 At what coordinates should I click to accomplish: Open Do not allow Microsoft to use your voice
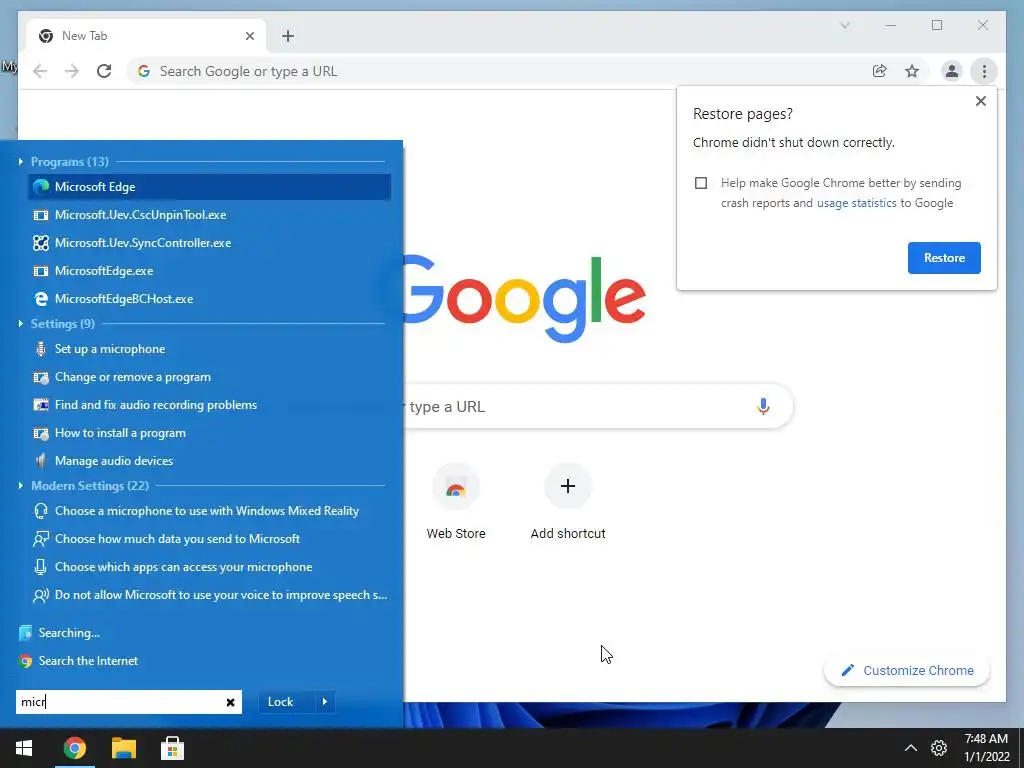point(210,595)
